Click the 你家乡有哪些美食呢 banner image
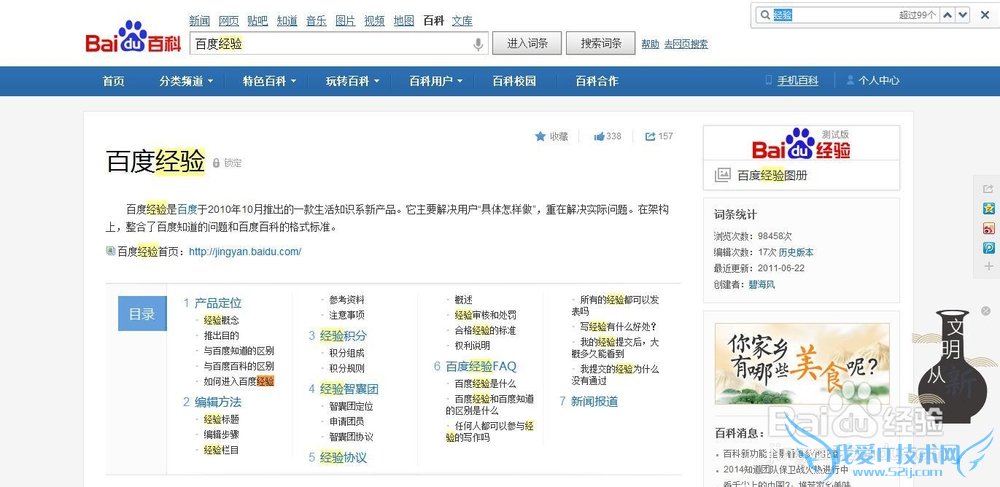The height and width of the screenshot is (487, 1000). click(802, 364)
